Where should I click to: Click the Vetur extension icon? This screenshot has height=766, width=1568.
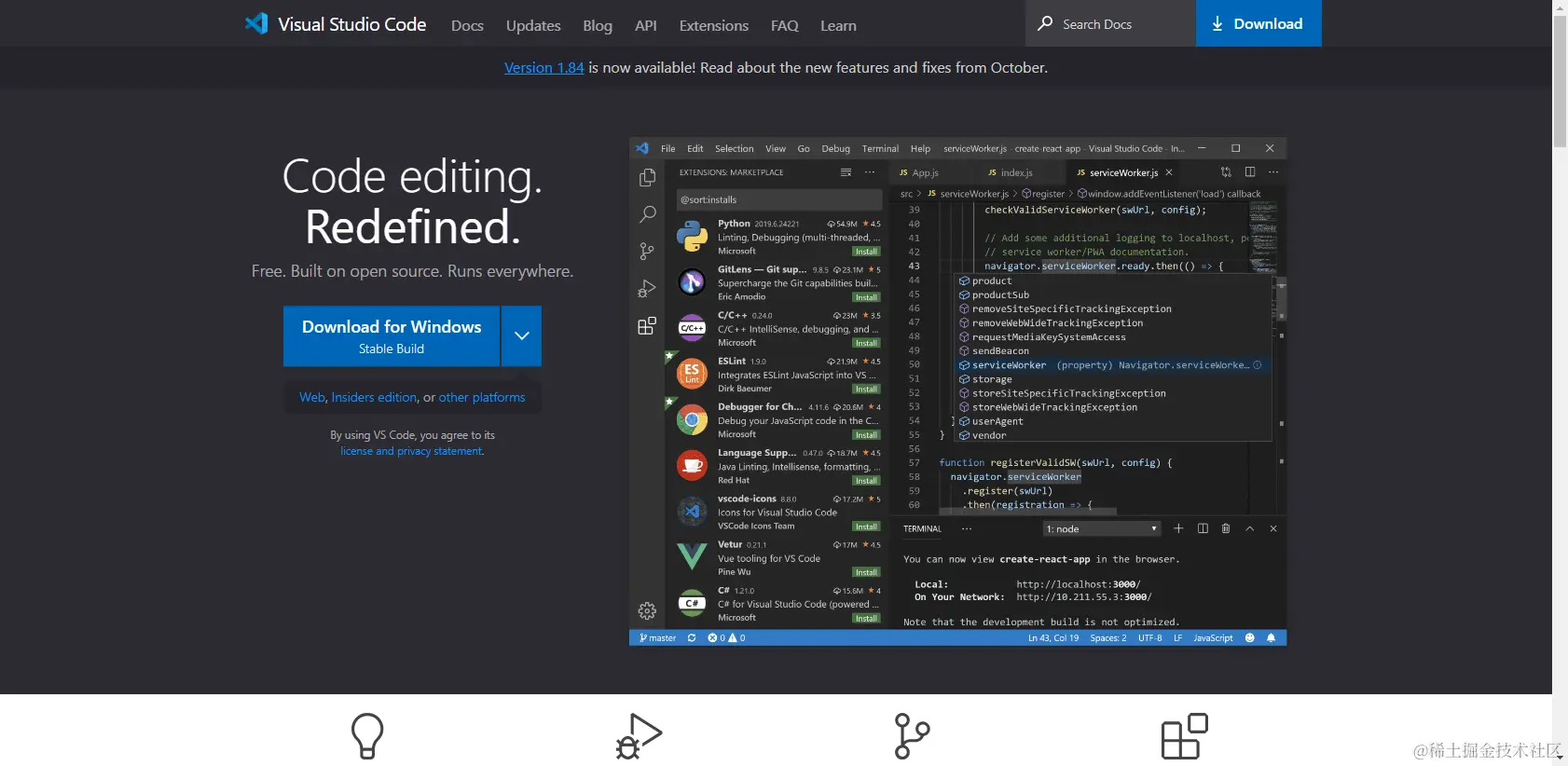[692, 556]
